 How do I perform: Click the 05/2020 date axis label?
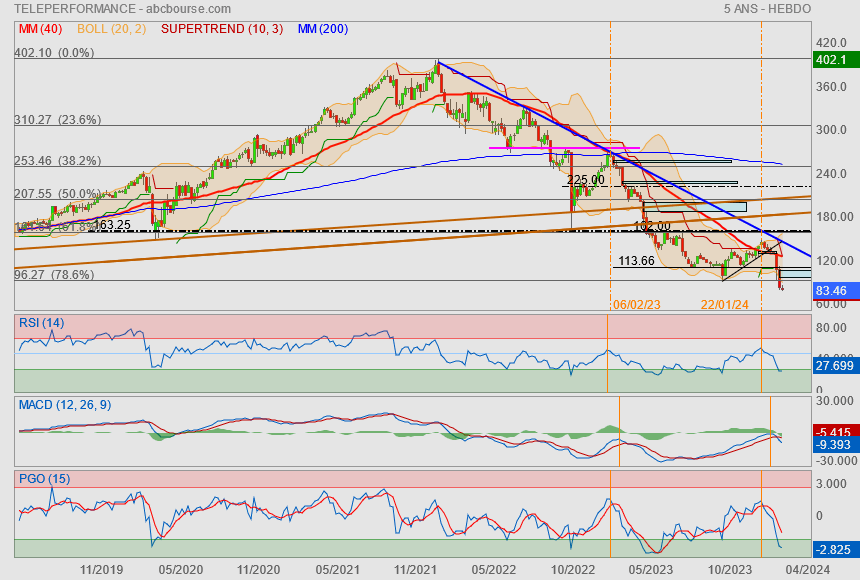click(x=180, y=570)
